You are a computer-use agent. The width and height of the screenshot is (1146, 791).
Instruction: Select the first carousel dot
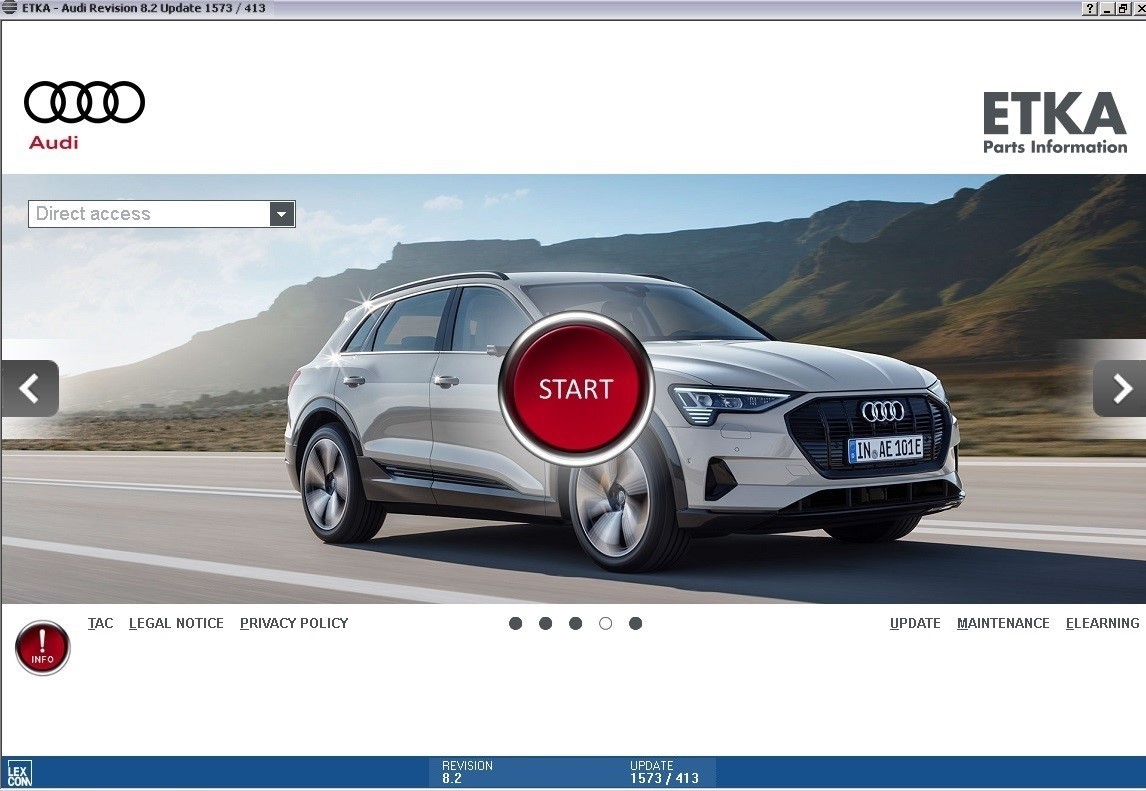(x=515, y=624)
